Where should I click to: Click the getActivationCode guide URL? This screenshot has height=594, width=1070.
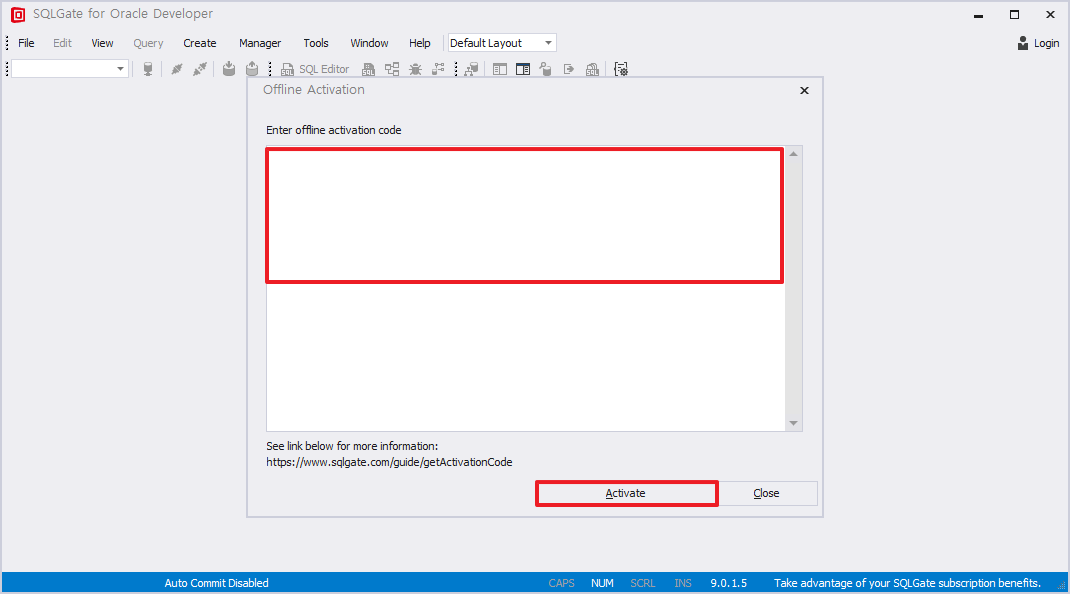389,462
